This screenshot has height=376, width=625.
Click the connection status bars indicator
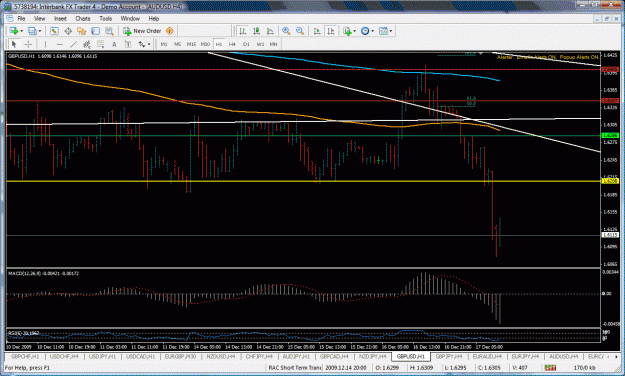click(550, 368)
